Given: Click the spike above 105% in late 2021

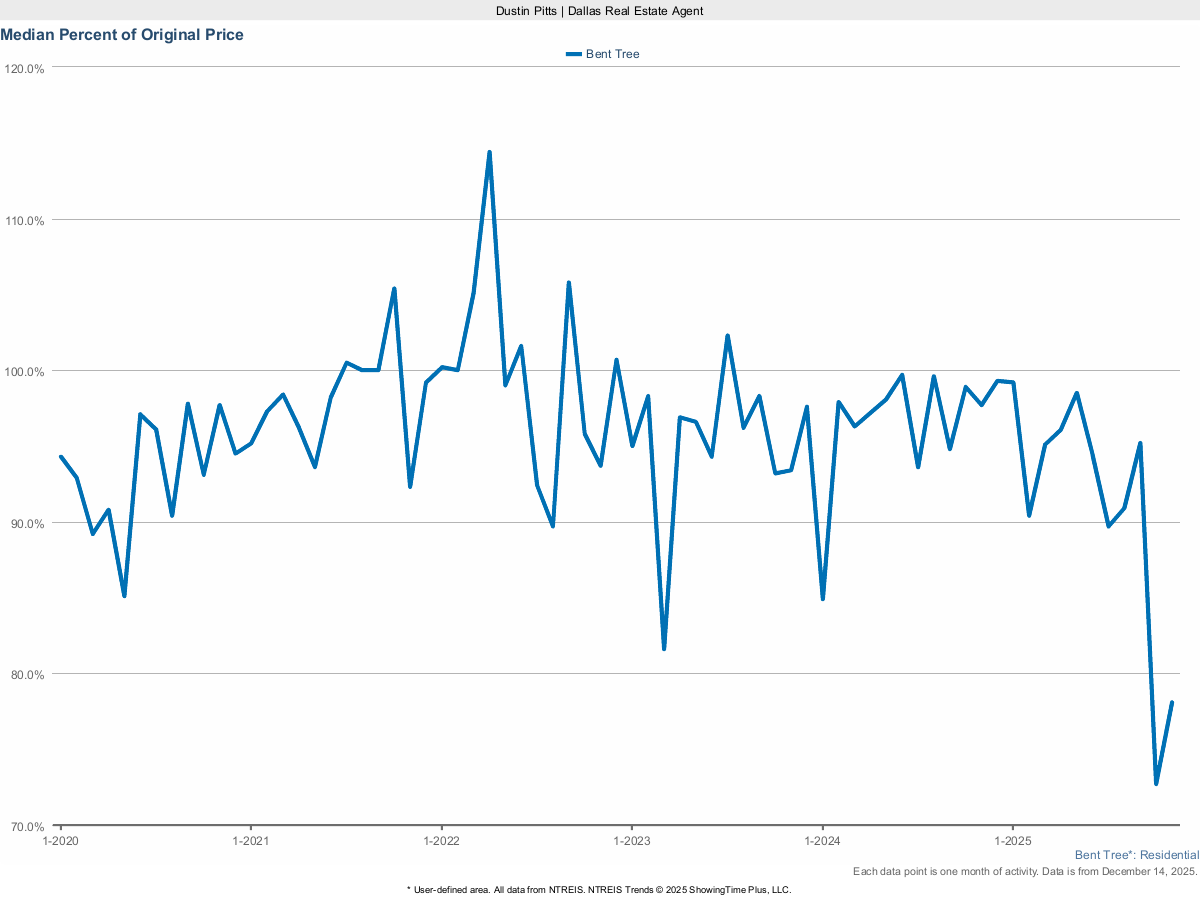Looking at the screenshot, I should click(393, 288).
